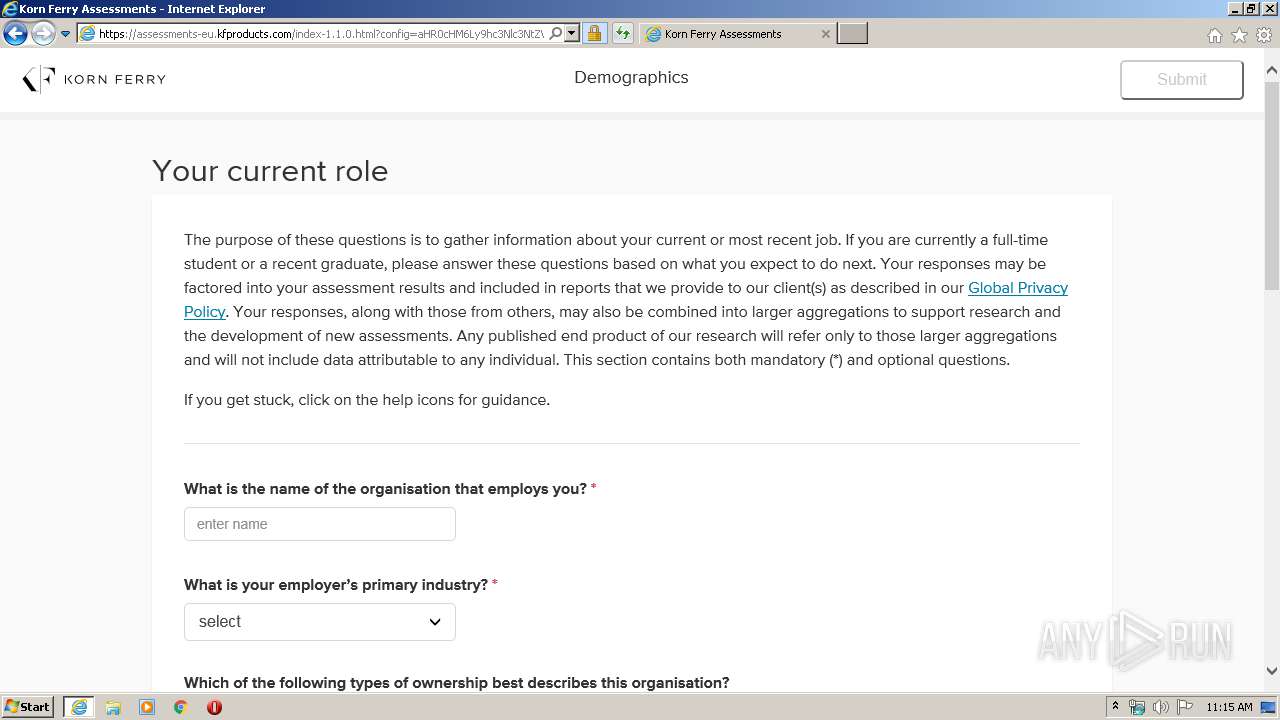Launch Chrome from the taskbar
Screen dimensions: 1280x720
(x=181, y=707)
